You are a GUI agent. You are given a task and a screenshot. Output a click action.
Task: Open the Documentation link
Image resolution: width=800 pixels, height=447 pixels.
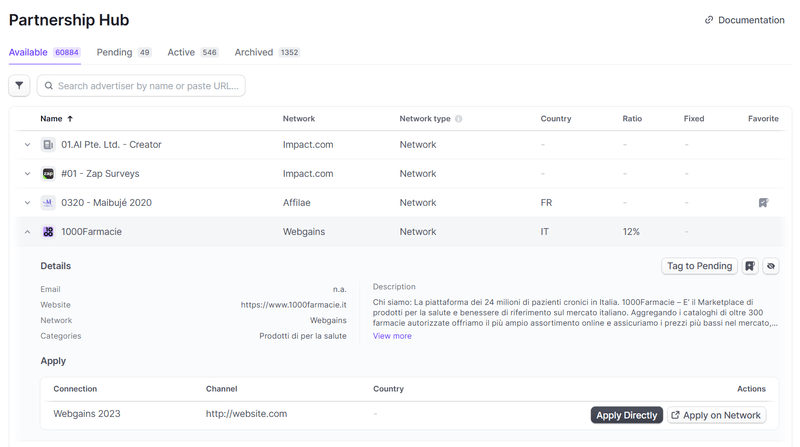point(745,20)
